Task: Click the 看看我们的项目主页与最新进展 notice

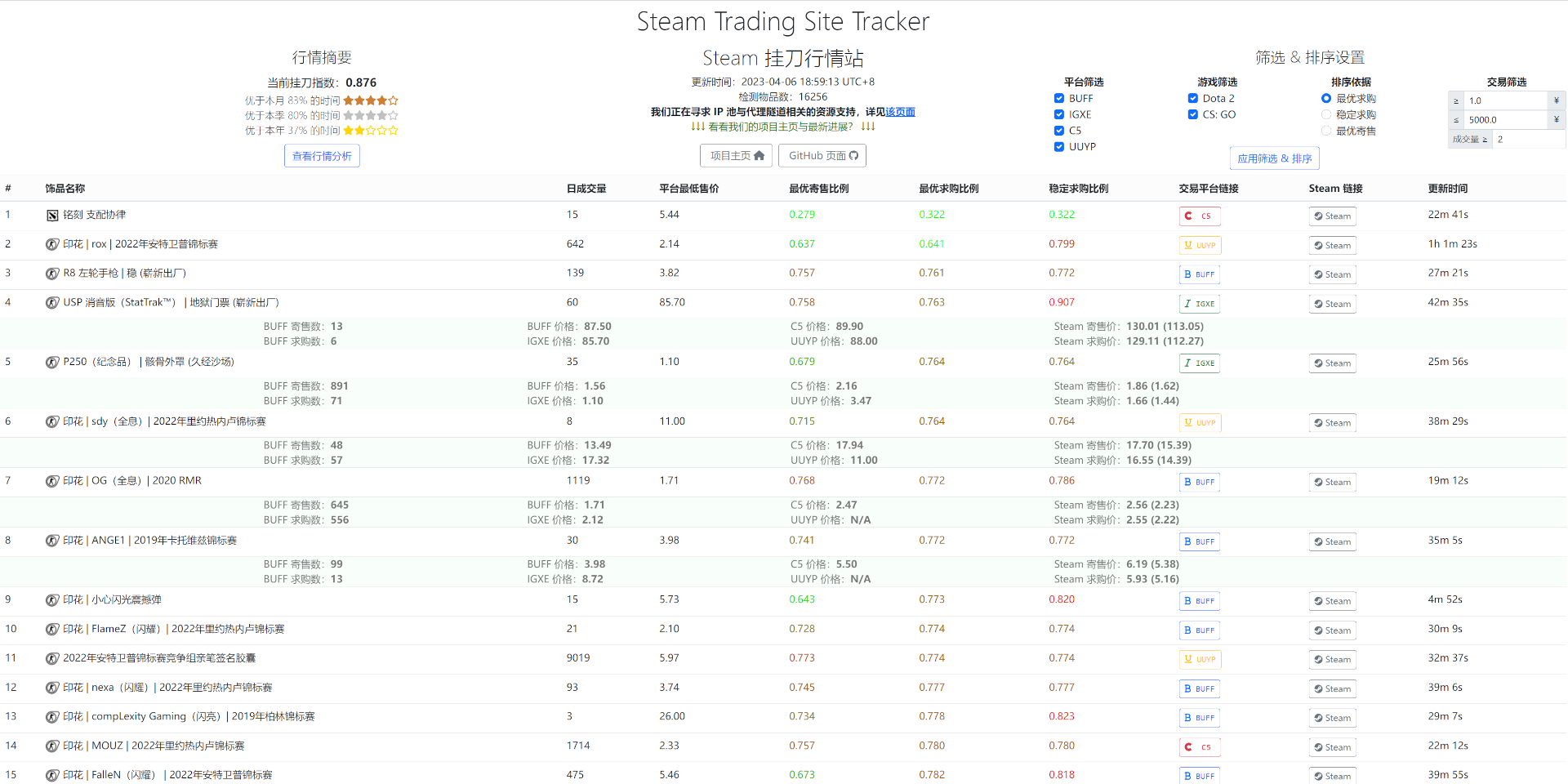Action: point(782,127)
